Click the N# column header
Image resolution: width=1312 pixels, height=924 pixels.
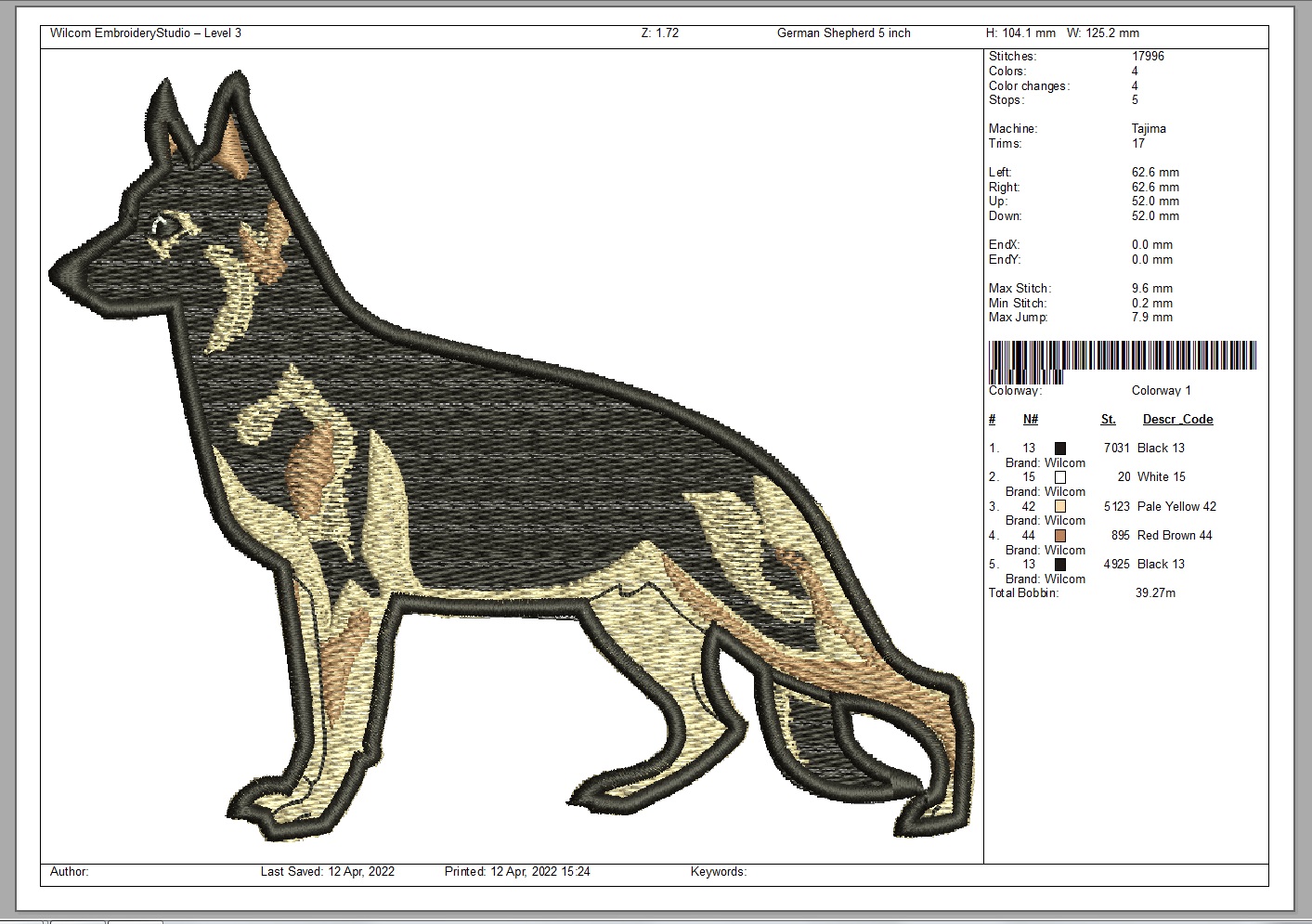1031,420
